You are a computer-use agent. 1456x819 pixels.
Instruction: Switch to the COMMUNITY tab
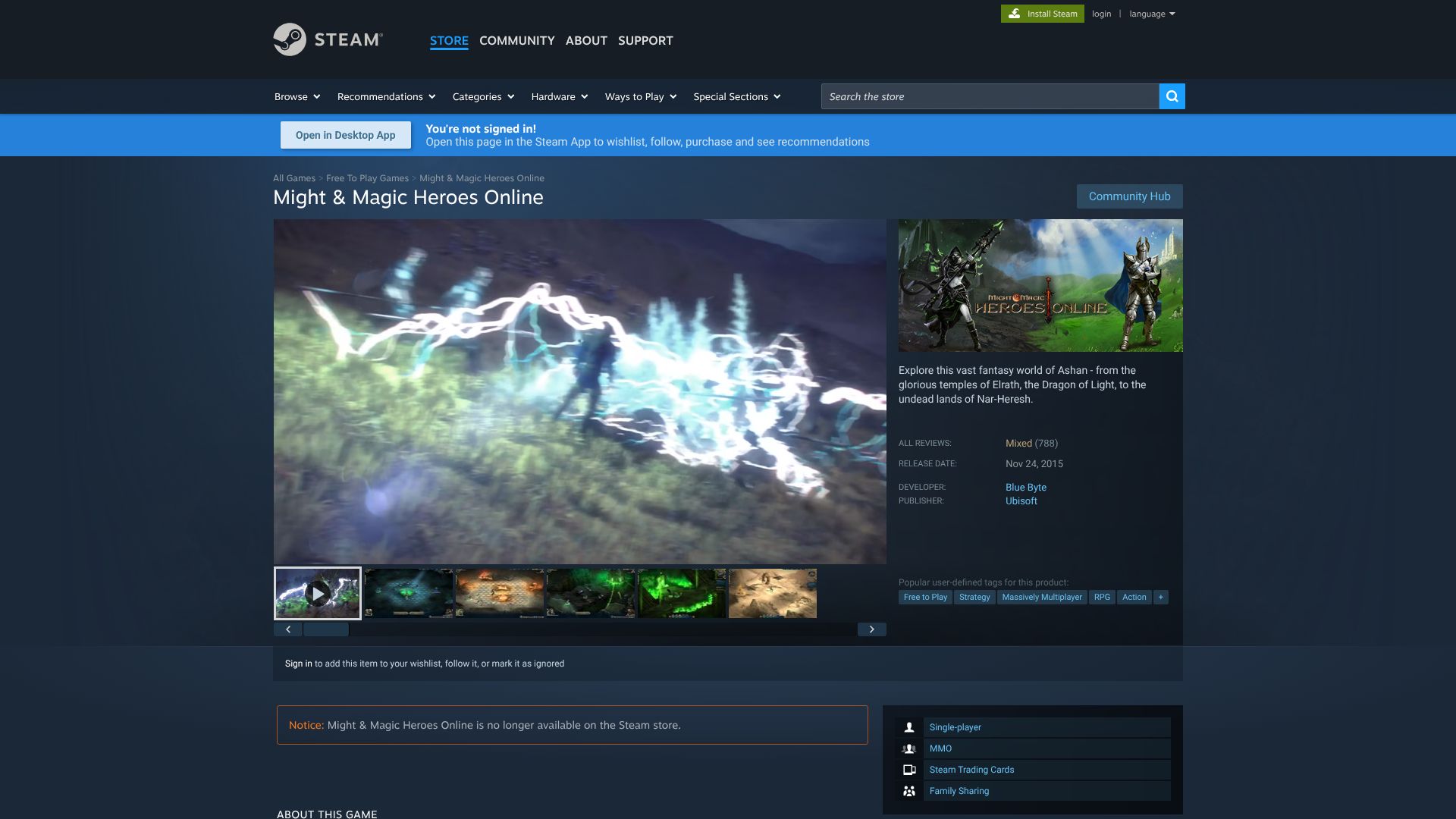click(x=516, y=40)
